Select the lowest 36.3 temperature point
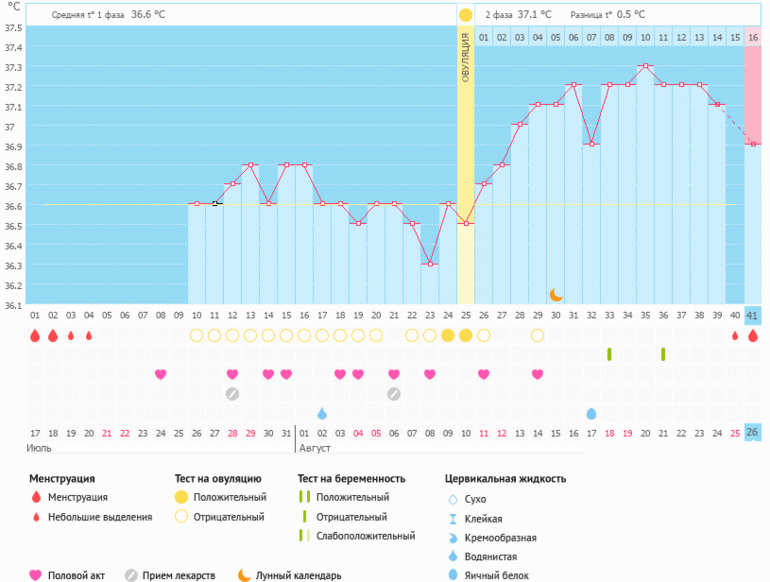This screenshot has height=582, width=770. coord(430,264)
